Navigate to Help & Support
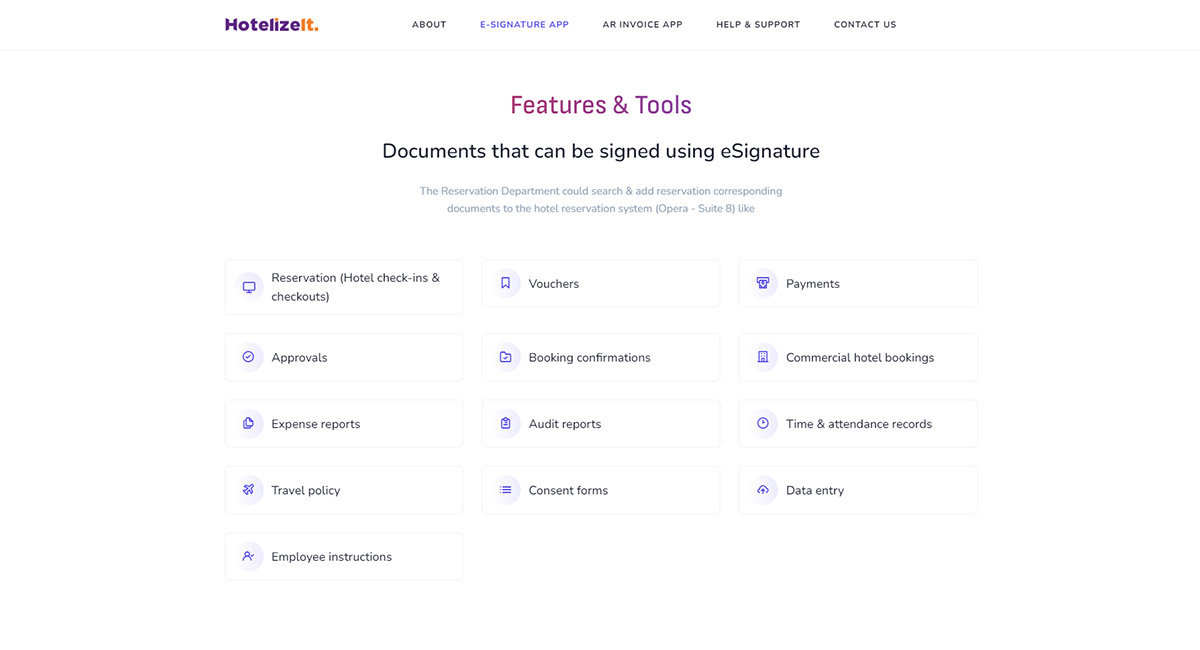This screenshot has width=1200, height=650. (758, 25)
